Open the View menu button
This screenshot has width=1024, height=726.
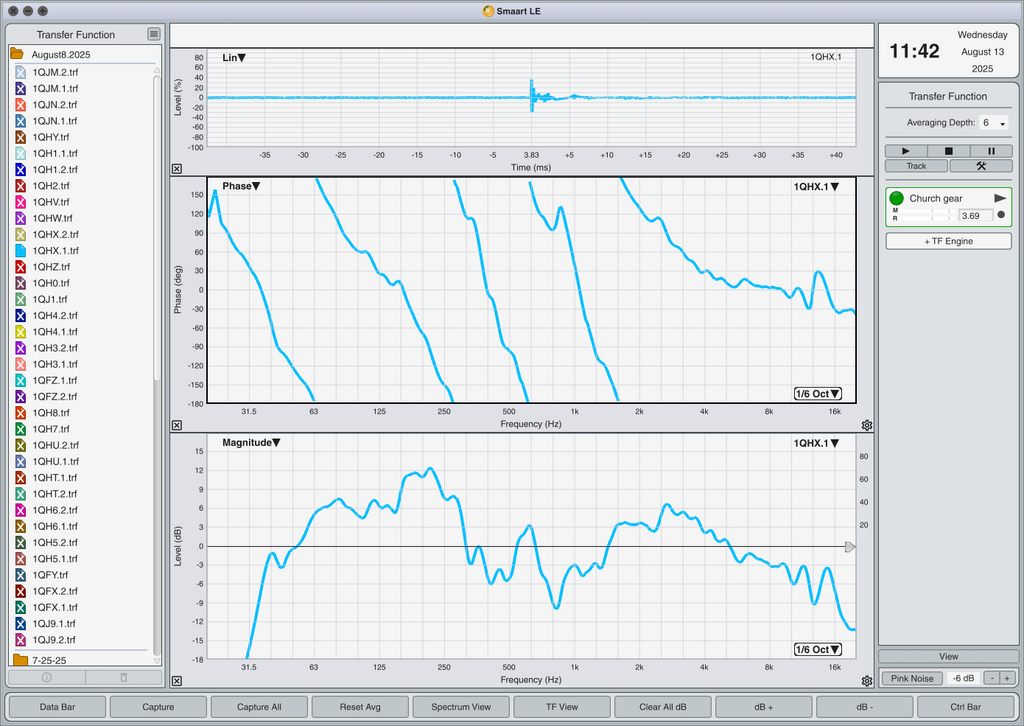(948, 656)
